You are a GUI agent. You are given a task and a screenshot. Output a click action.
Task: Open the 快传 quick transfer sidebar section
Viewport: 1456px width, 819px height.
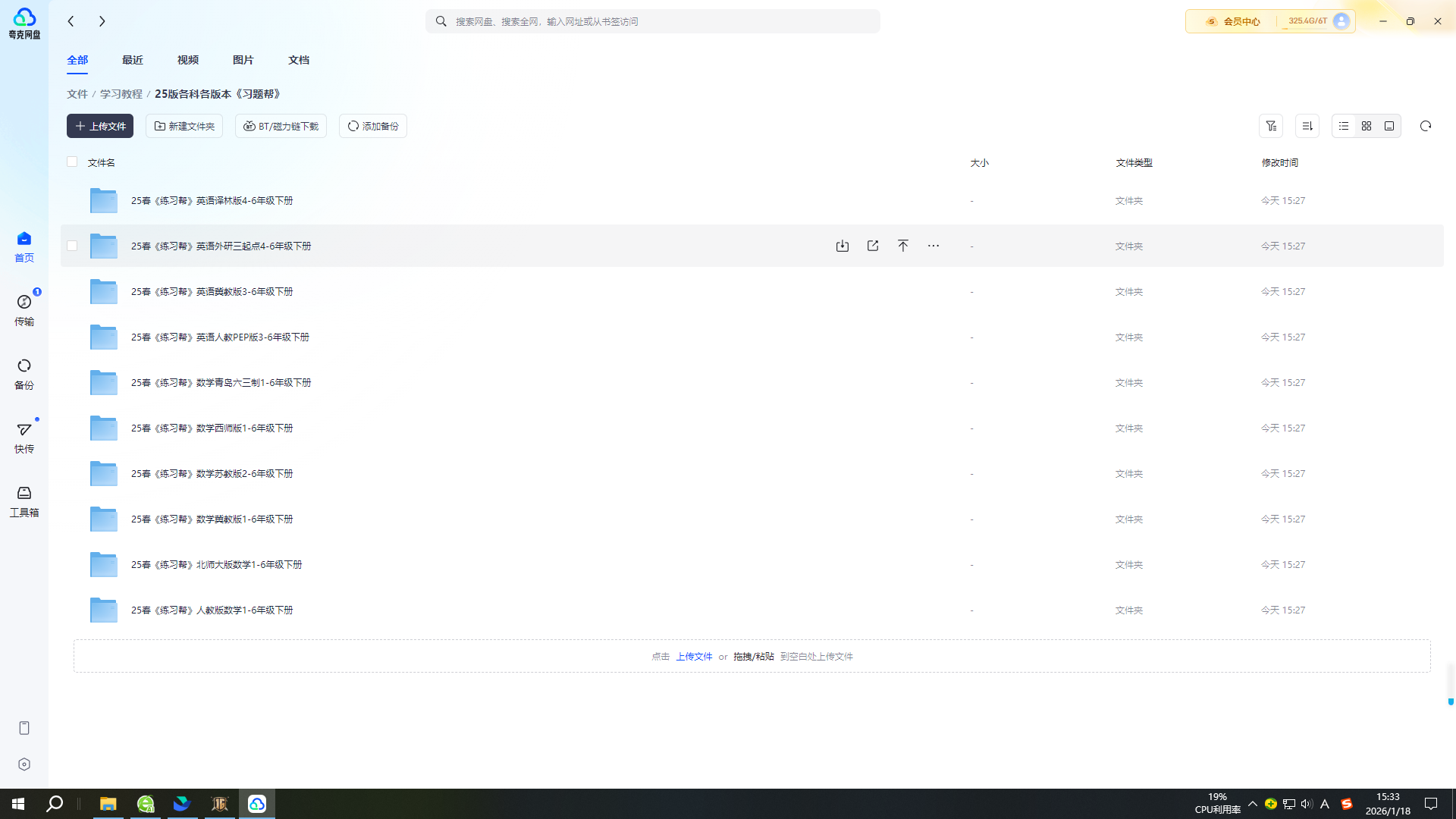[x=24, y=437]
